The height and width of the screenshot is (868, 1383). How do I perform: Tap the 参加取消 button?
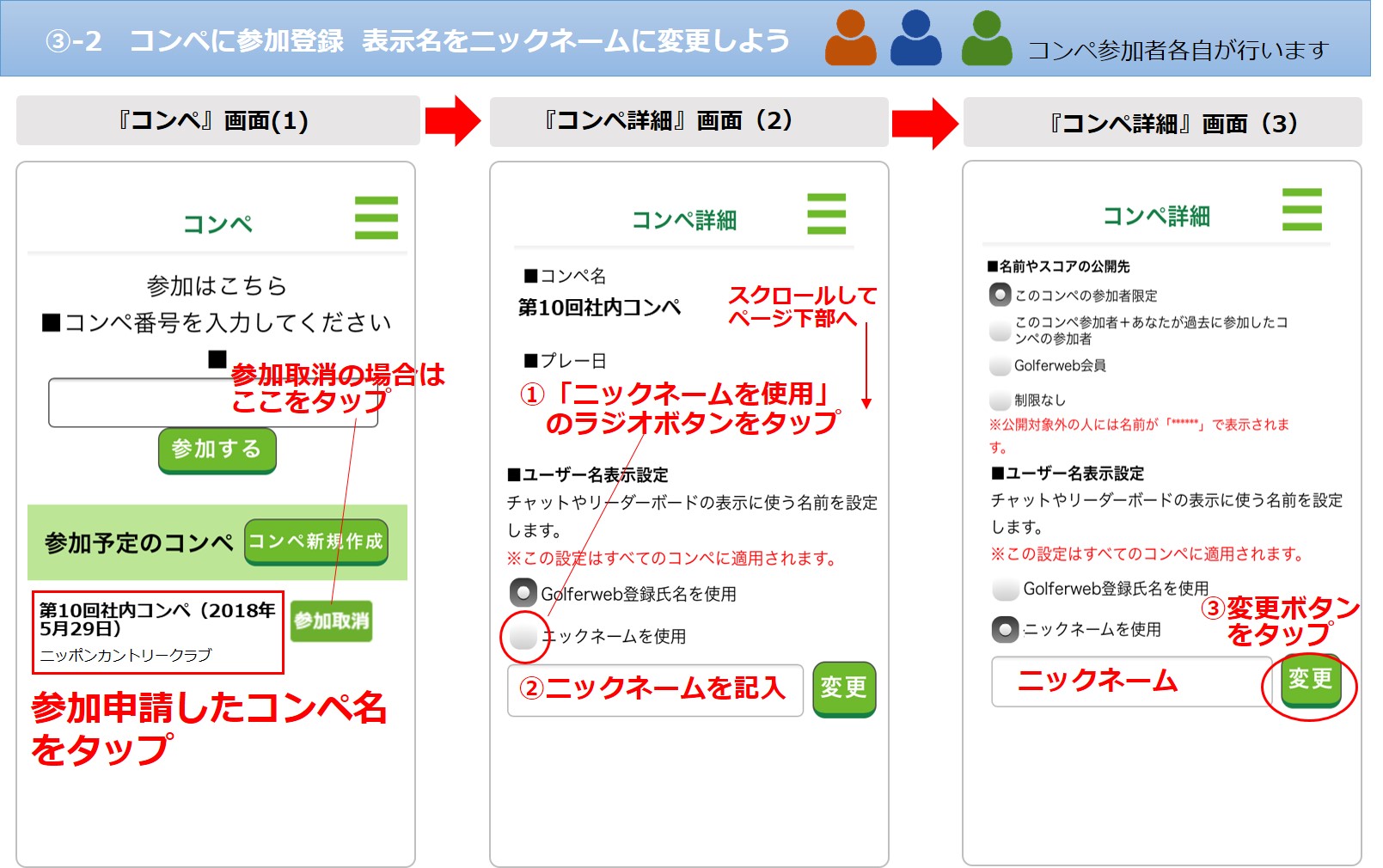pos(332,620)
